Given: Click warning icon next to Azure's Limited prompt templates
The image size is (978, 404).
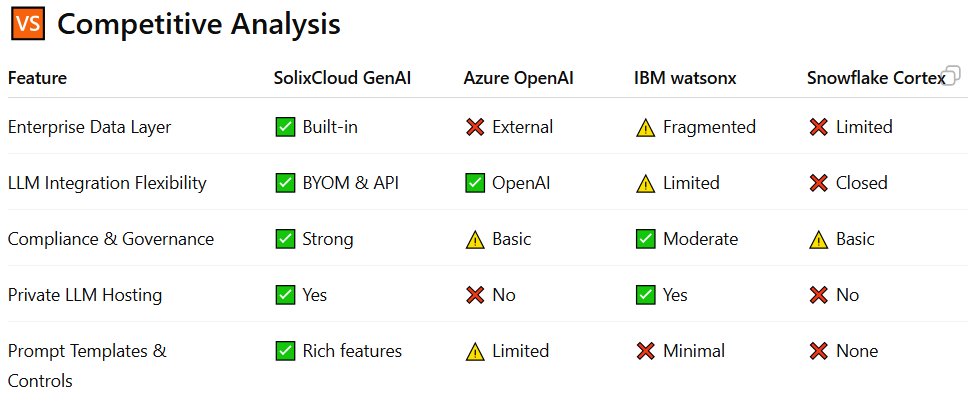Looking at the screenshot, I should tap(475, 351).
